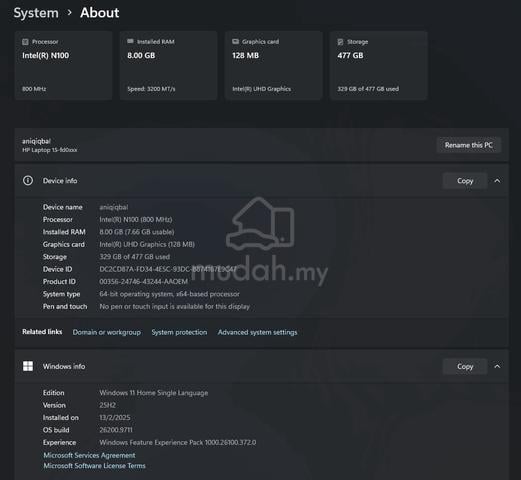Viewport: 521px width, 480px height.
Task: Click the Windows logo icon beside Windows info
Action: (28, 366)
